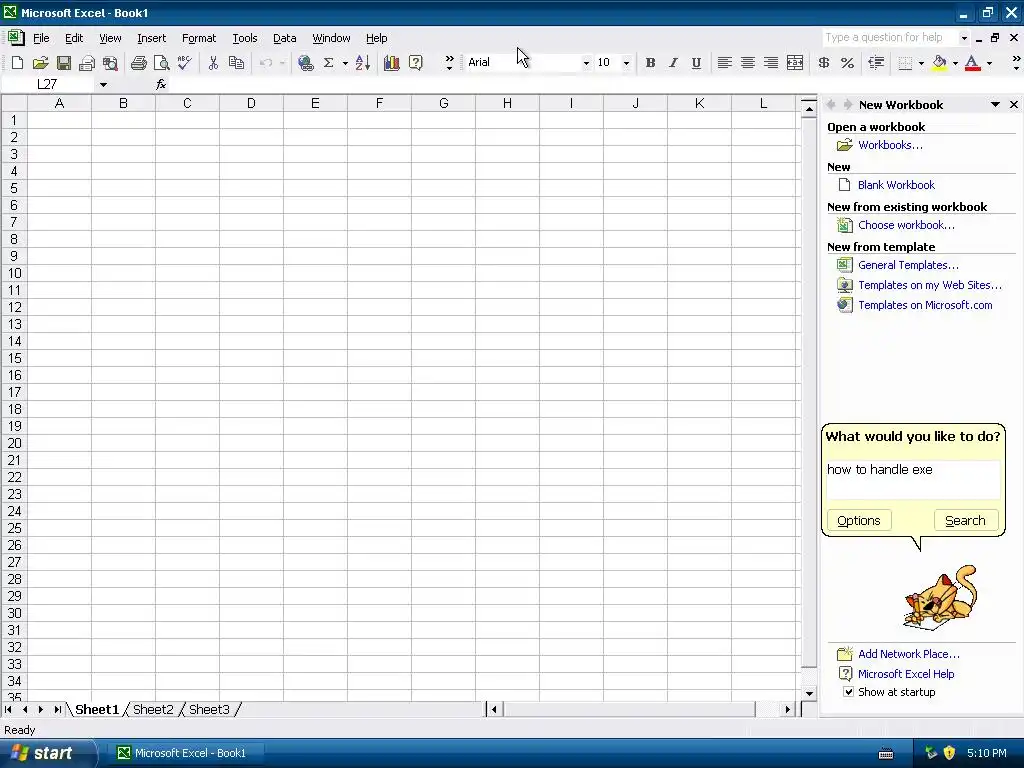Click the Blank Workbook link
1024x768 pixels.
[896, 185]
